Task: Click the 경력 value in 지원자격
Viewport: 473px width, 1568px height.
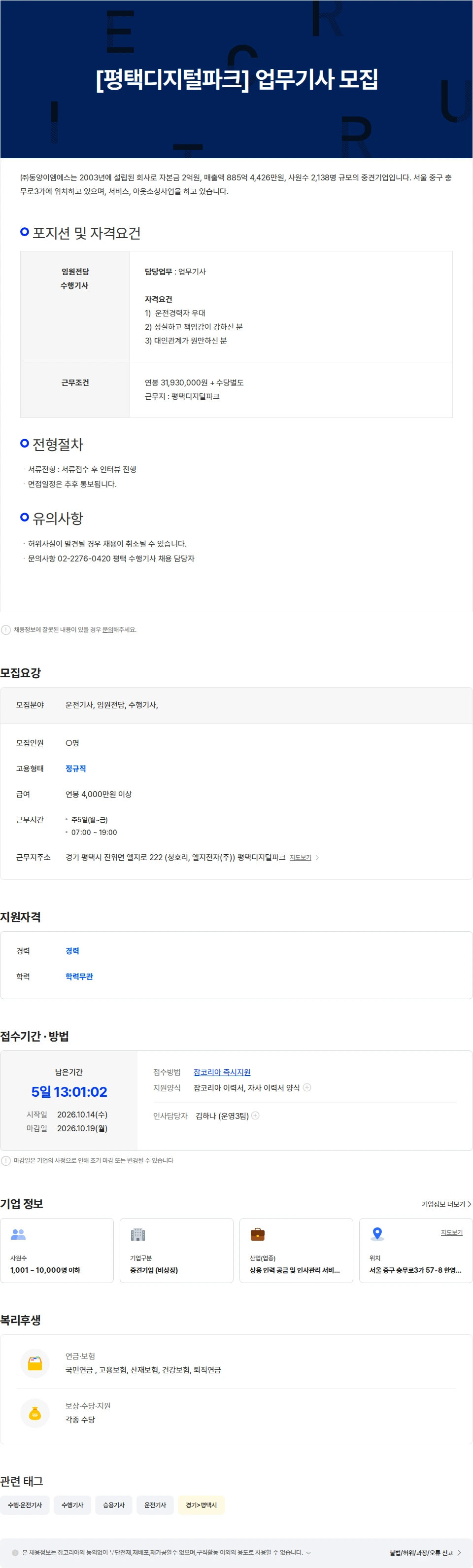Action: (x=72, y=950)
